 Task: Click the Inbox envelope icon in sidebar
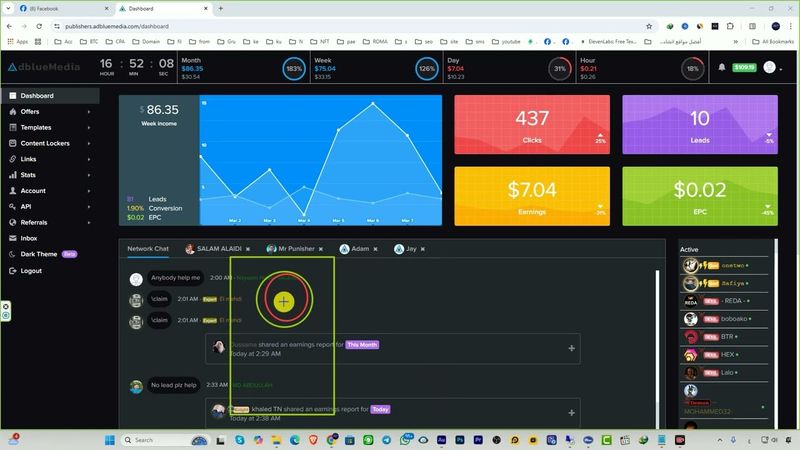pyautogui.click(x=12, y=238)
